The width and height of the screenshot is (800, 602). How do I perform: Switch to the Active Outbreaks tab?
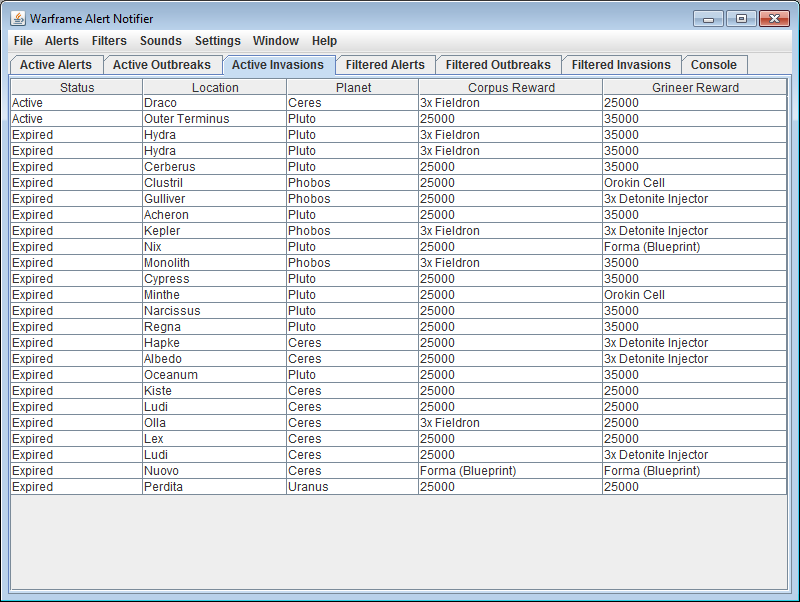pos(162,65)
